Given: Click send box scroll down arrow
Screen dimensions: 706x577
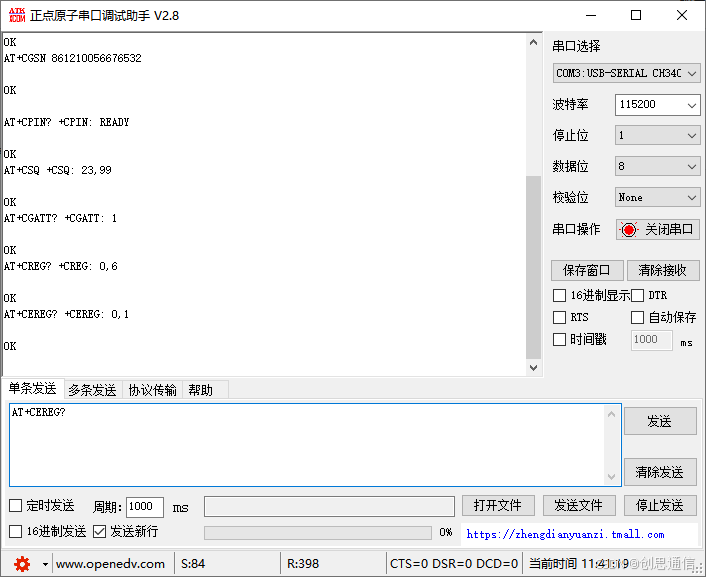Looking at the screenshot, I should click(611, 477).
